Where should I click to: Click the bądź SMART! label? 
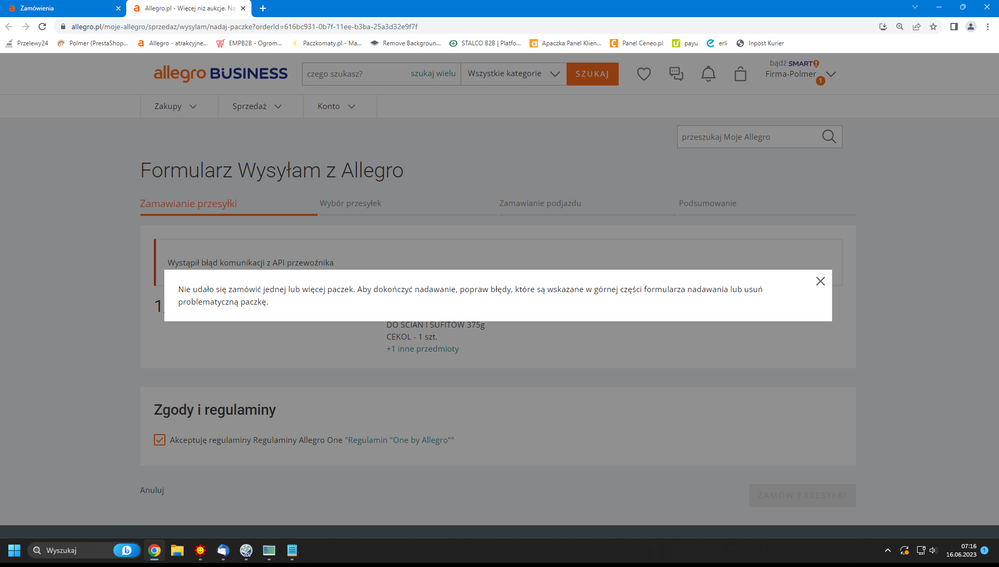click(794, 63)
